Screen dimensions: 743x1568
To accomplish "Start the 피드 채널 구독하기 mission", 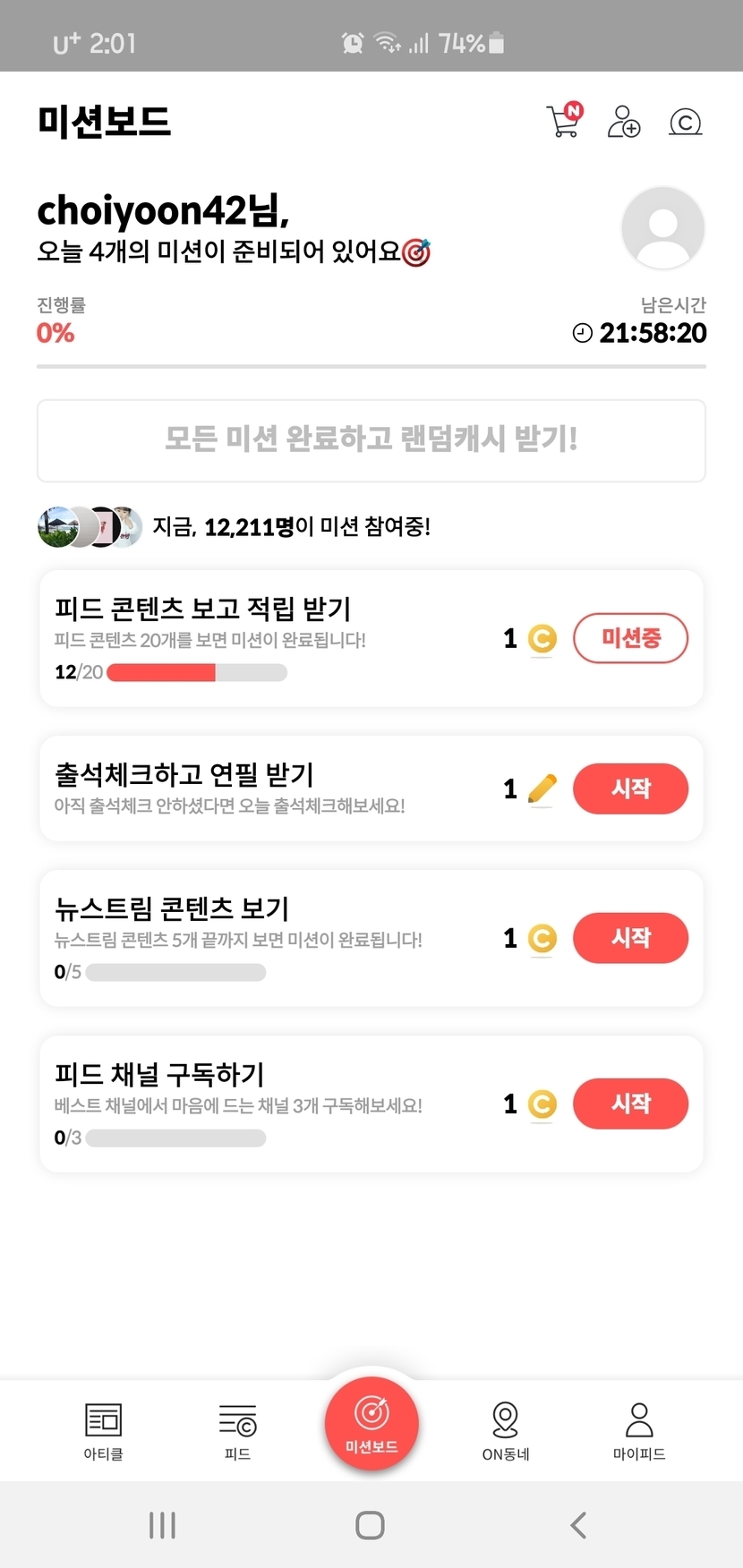I will click(x=630, y=1104).
